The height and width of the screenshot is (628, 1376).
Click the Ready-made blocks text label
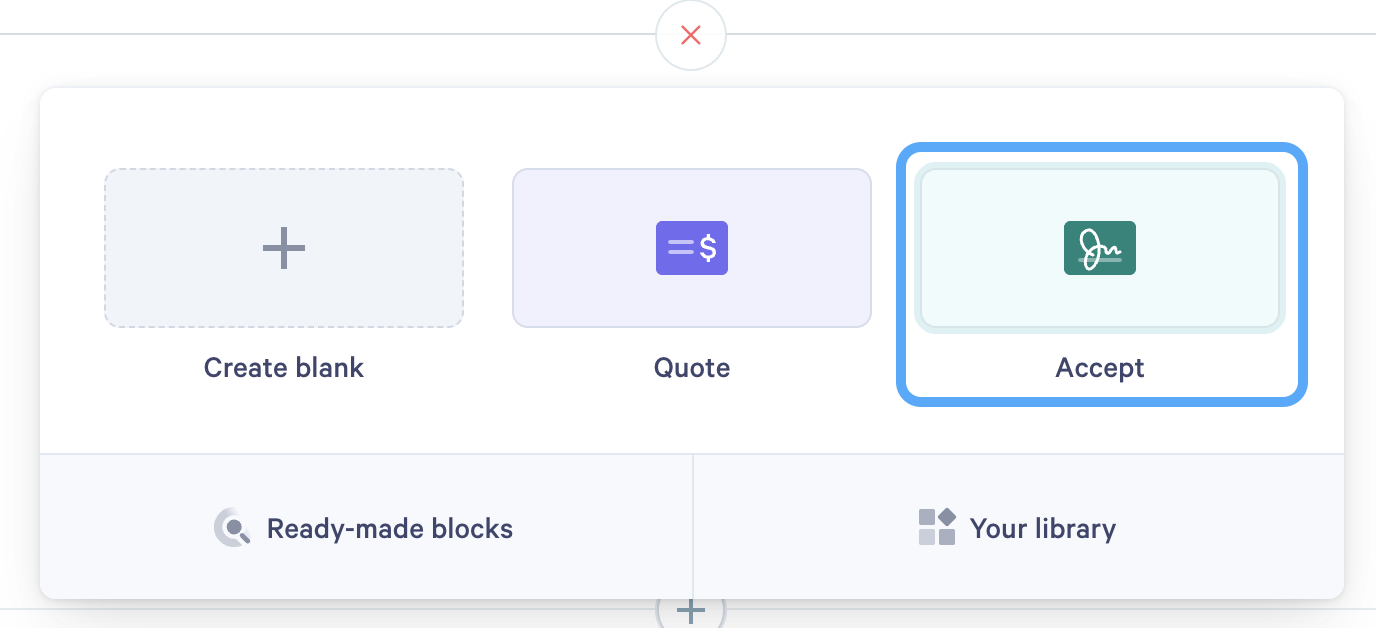pyautogui.click(x=390, y=528)
